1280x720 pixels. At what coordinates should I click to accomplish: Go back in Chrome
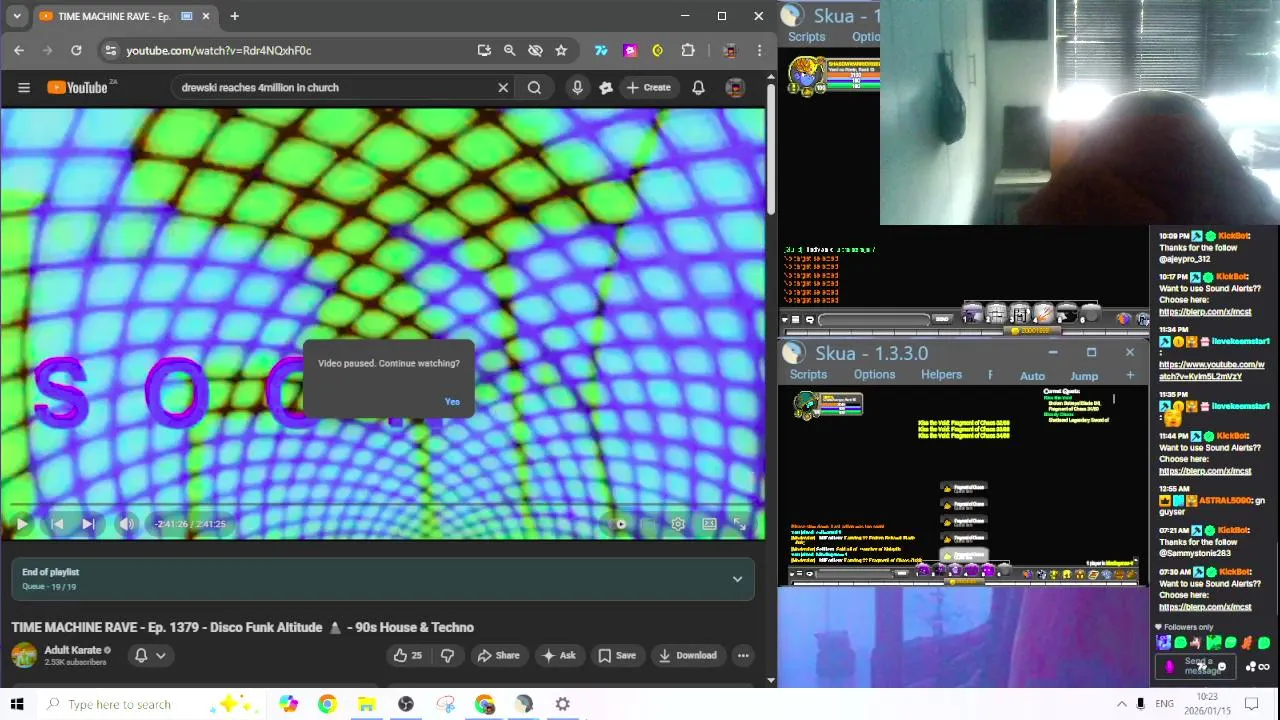[x=19, y=50]
